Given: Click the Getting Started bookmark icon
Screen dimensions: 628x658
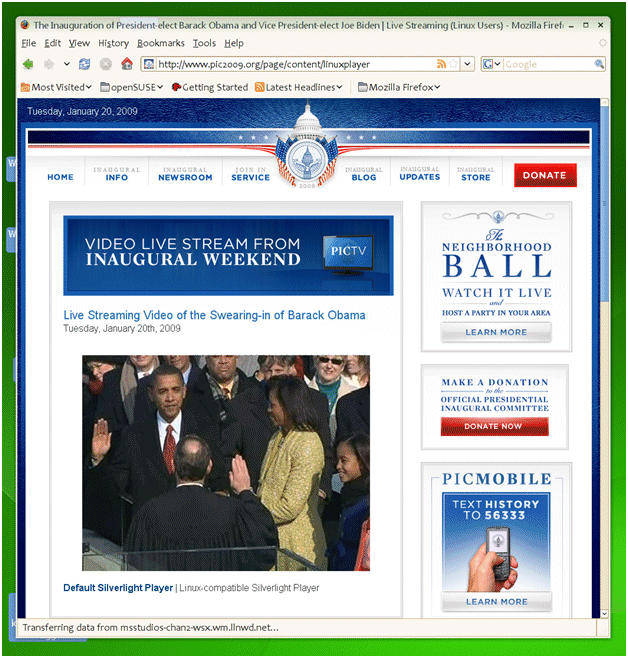Looking at the screenshot, I should (x=176, y=87).
